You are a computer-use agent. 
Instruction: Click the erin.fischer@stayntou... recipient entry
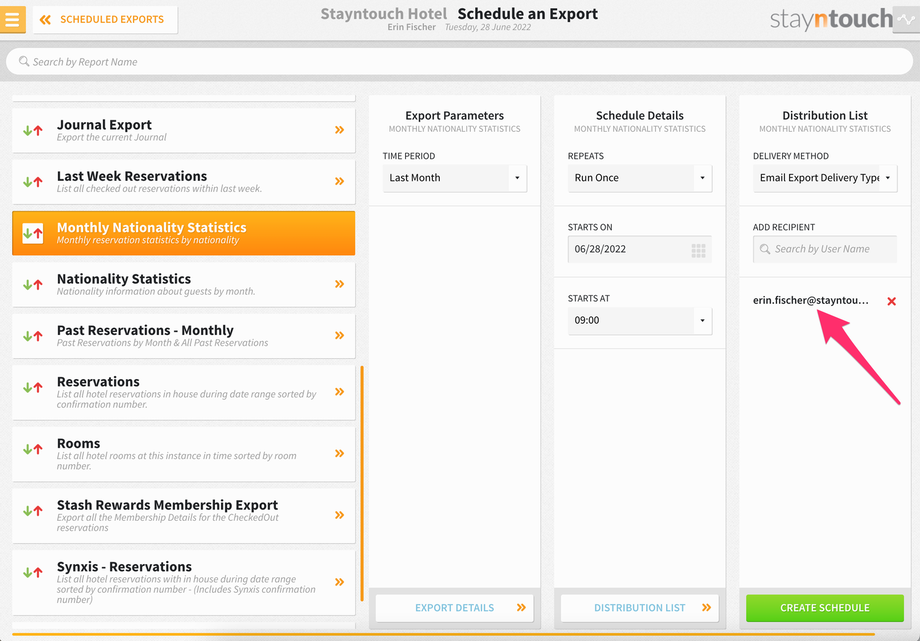click(x=811, y=301)
